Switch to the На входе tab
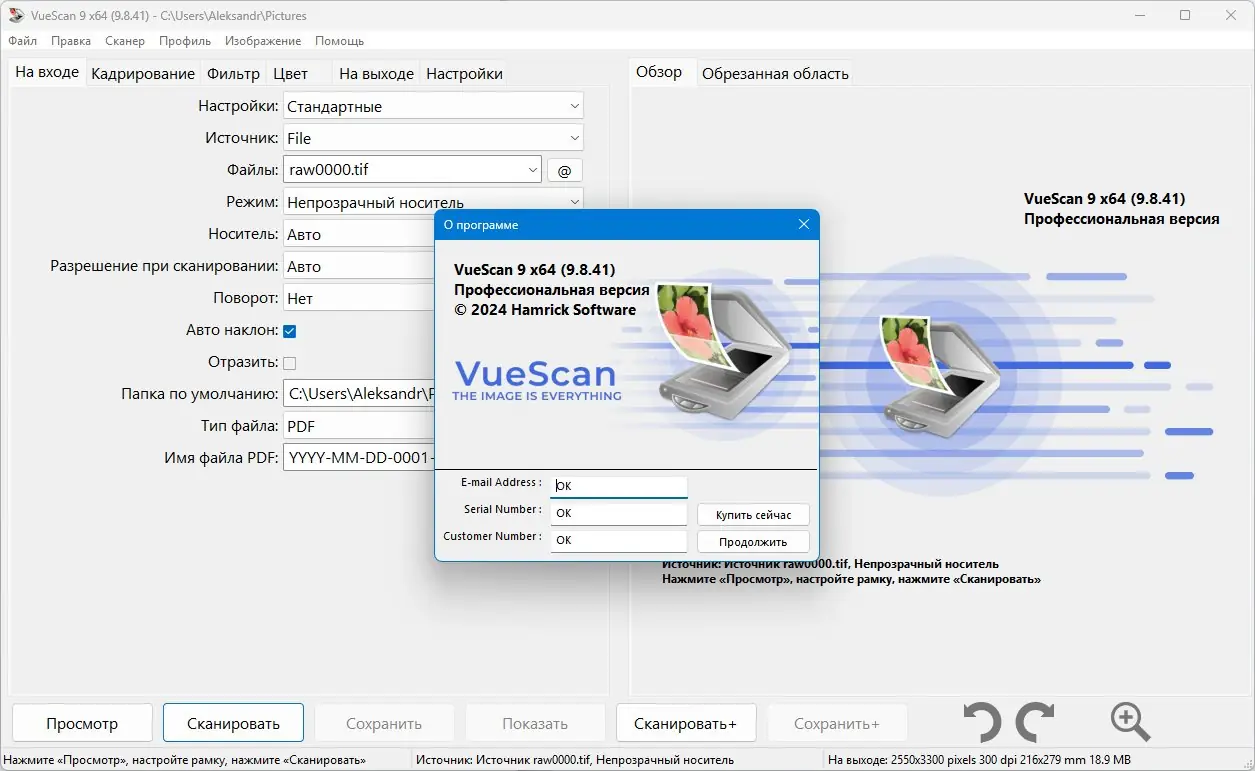 pyautogui.click(x=47, y=72)
